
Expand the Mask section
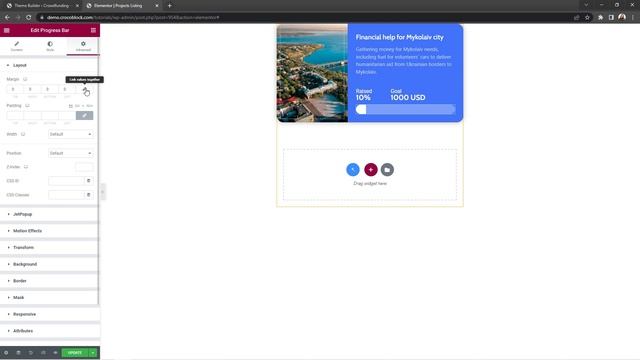tap(49, 298)
